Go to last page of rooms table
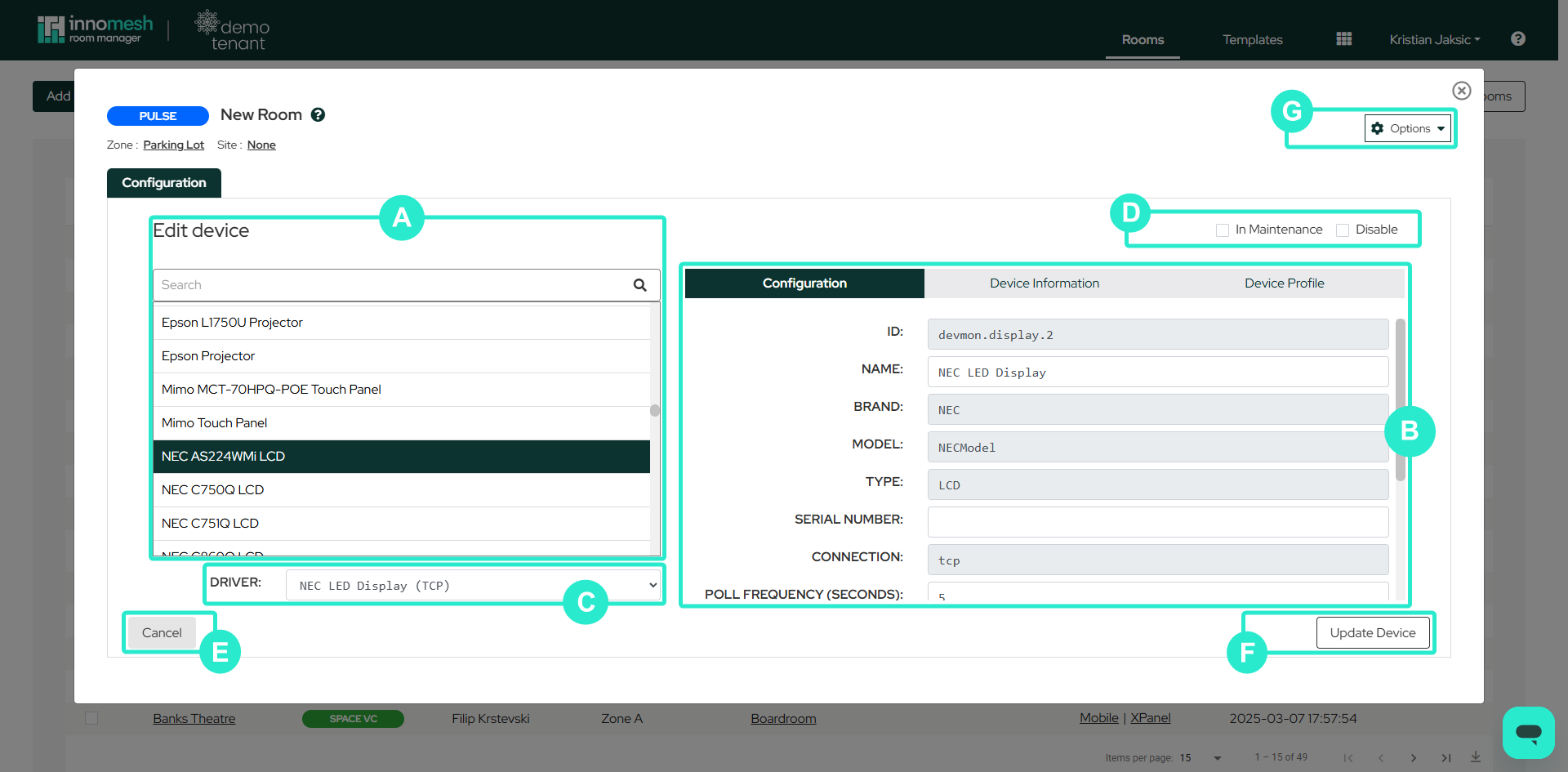The image size is (1568, 772). coord(1446,758)
